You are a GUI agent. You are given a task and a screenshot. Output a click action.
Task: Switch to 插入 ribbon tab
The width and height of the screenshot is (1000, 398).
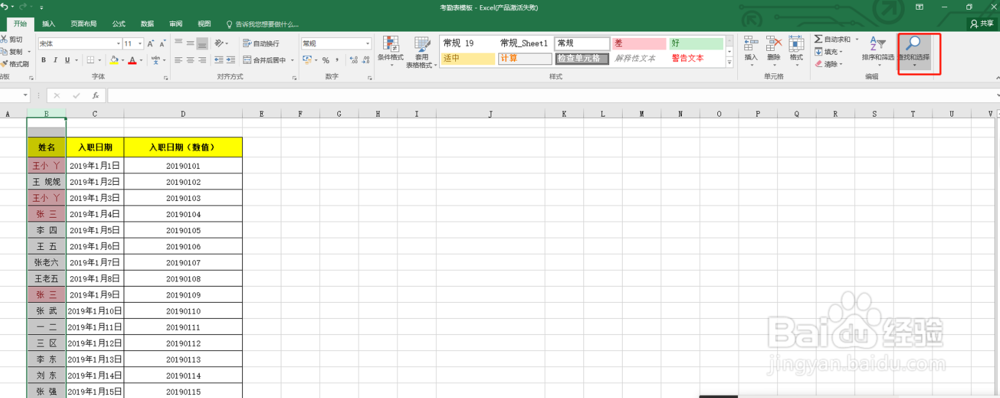[48, 24]
